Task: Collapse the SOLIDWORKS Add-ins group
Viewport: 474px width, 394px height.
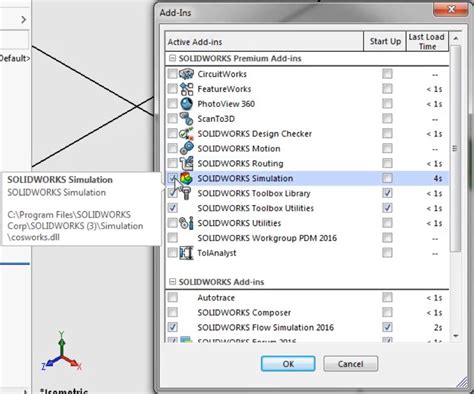Action: pyautogui.click(x=172, y=282)
